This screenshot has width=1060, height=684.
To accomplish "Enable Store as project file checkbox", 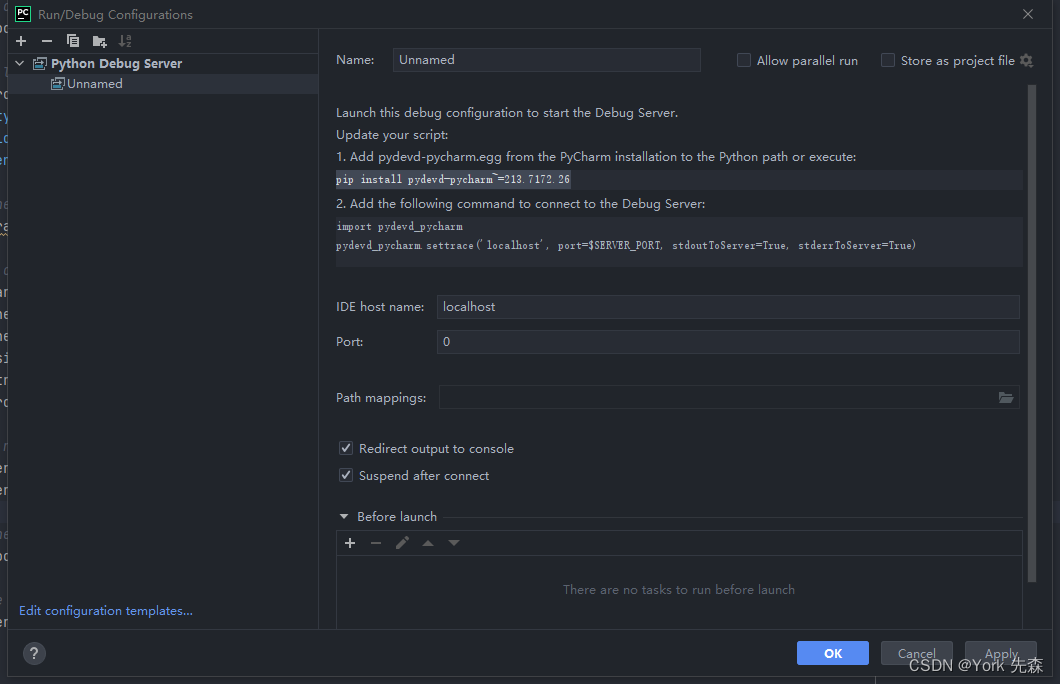I will click(x=888, y=61).
